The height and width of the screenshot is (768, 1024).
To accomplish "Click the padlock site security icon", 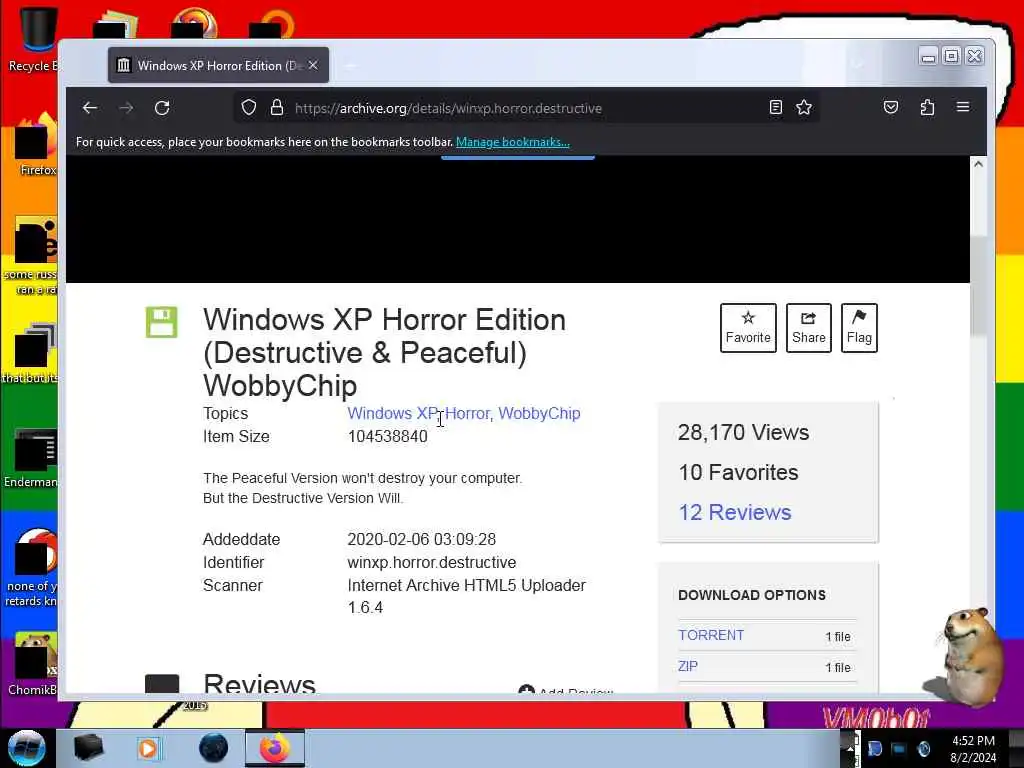I will pos(277,107).
